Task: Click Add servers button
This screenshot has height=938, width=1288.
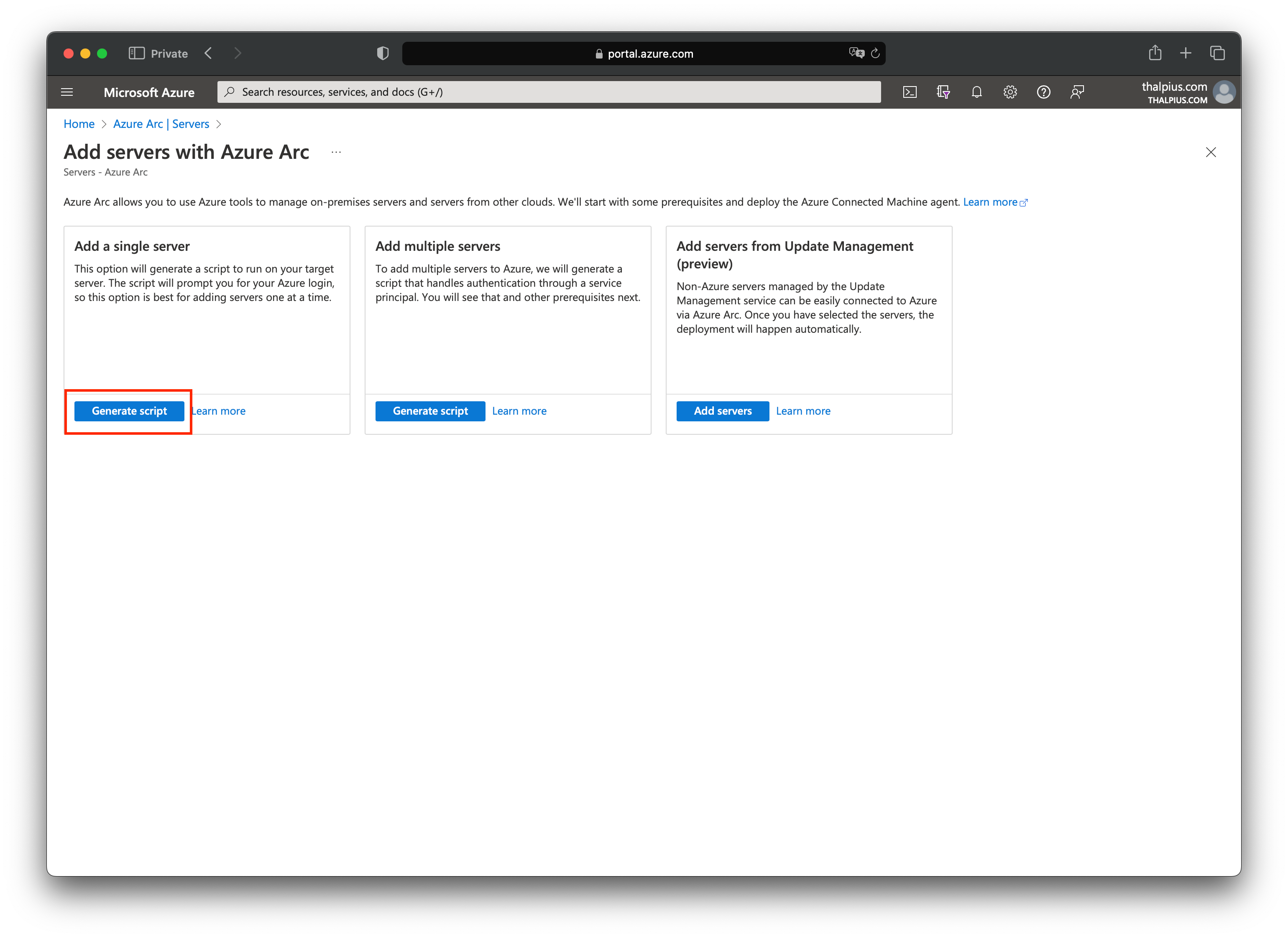Action: tap(722, 411)
